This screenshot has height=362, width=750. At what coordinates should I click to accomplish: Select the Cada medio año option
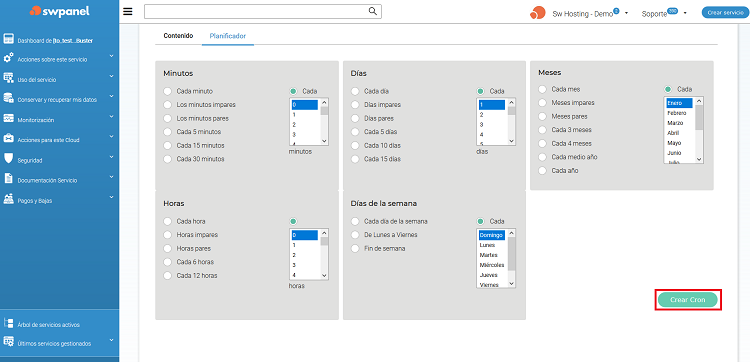542,157
